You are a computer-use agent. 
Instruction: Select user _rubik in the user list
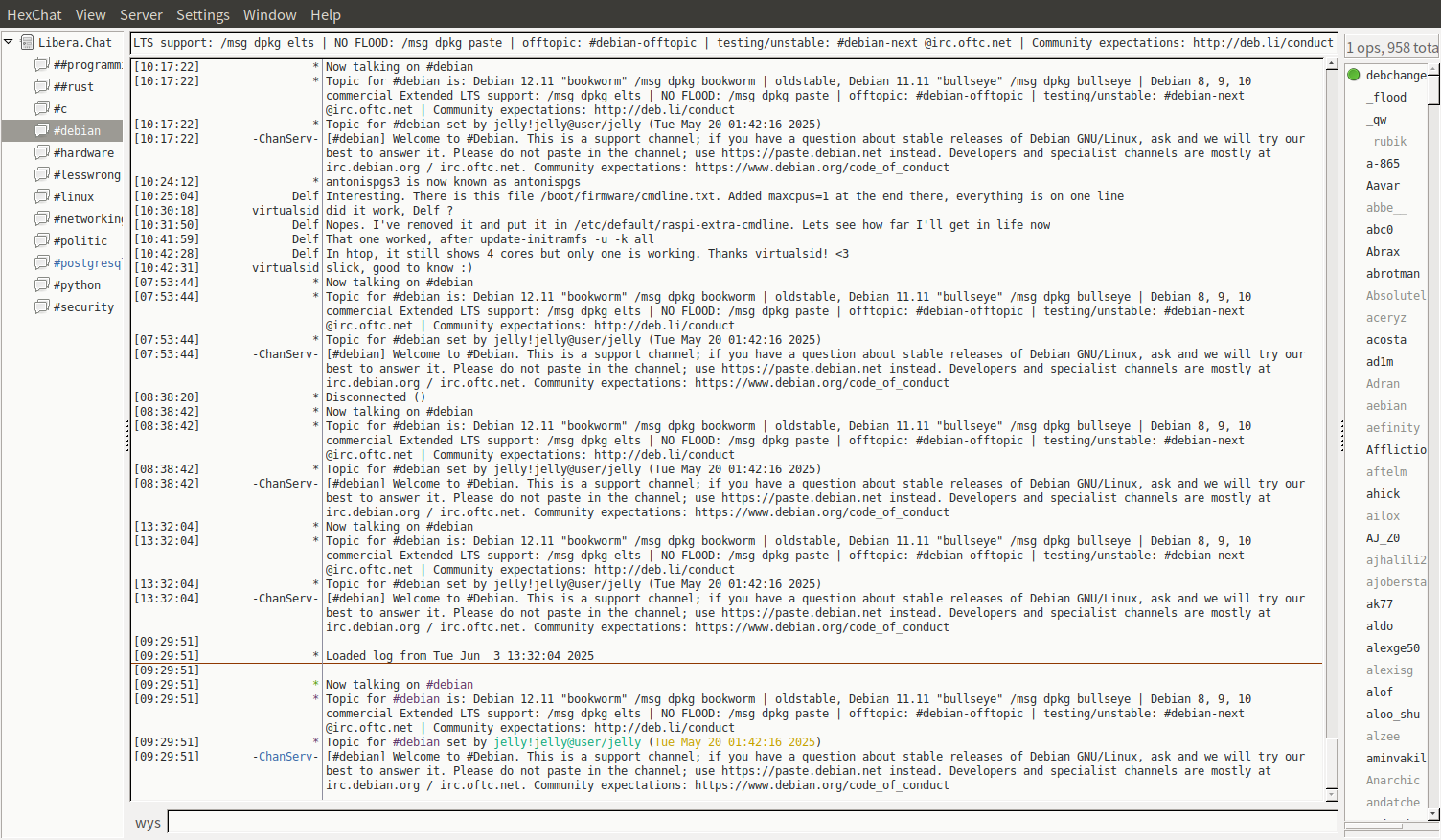click(1386, 141)
